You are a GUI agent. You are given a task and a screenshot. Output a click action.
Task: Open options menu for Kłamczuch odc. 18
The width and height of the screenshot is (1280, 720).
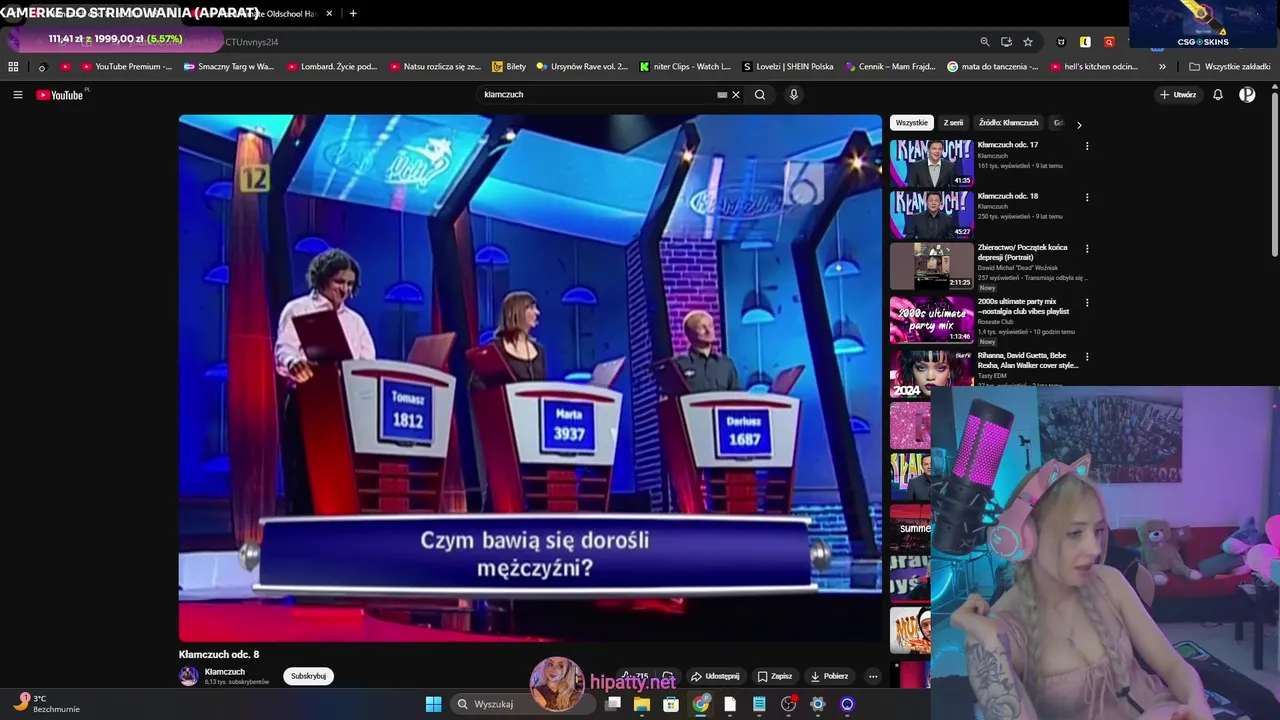click(x=1087, y=197)
